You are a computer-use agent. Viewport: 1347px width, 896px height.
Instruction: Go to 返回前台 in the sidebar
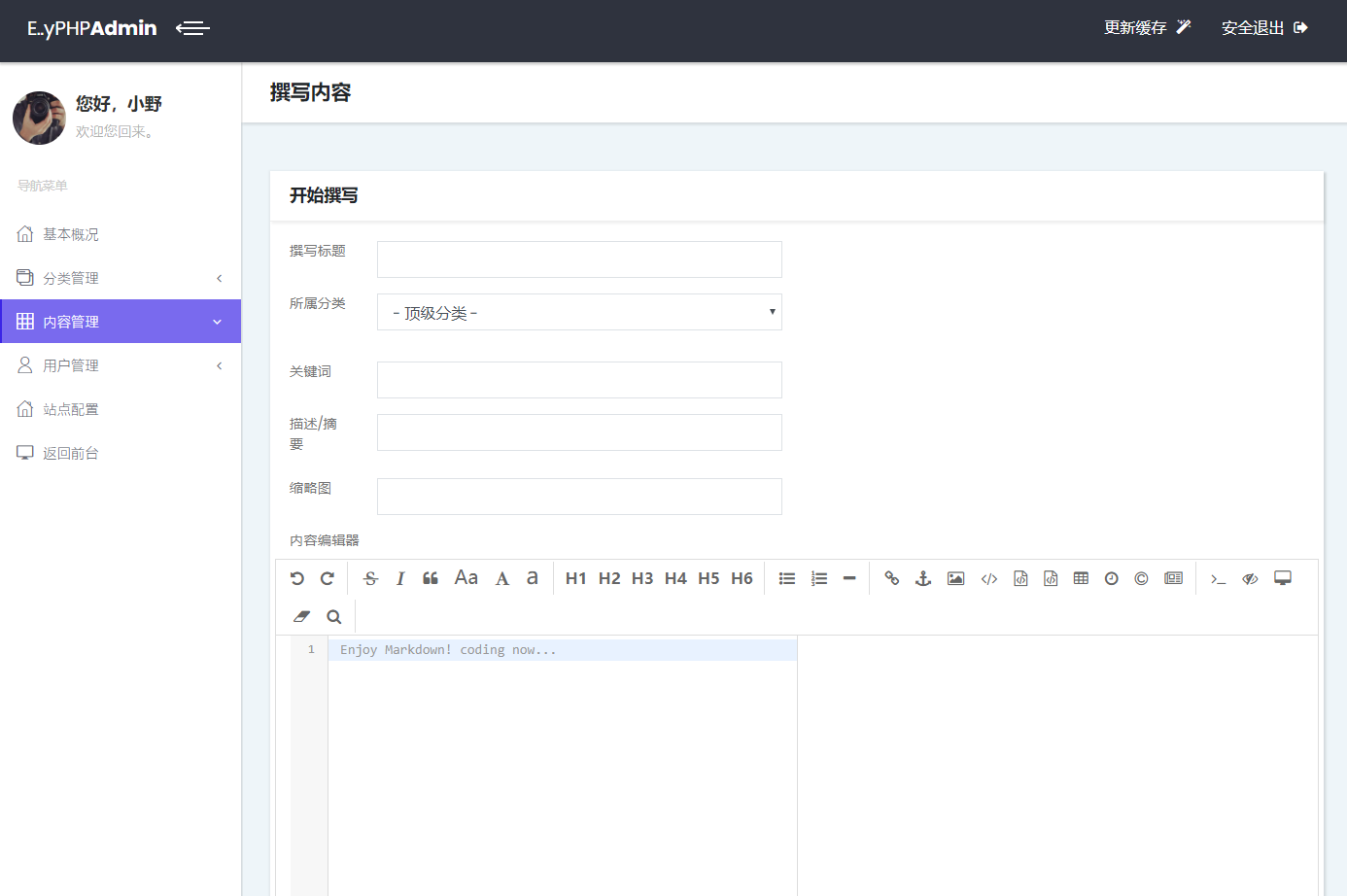[121, 453]
